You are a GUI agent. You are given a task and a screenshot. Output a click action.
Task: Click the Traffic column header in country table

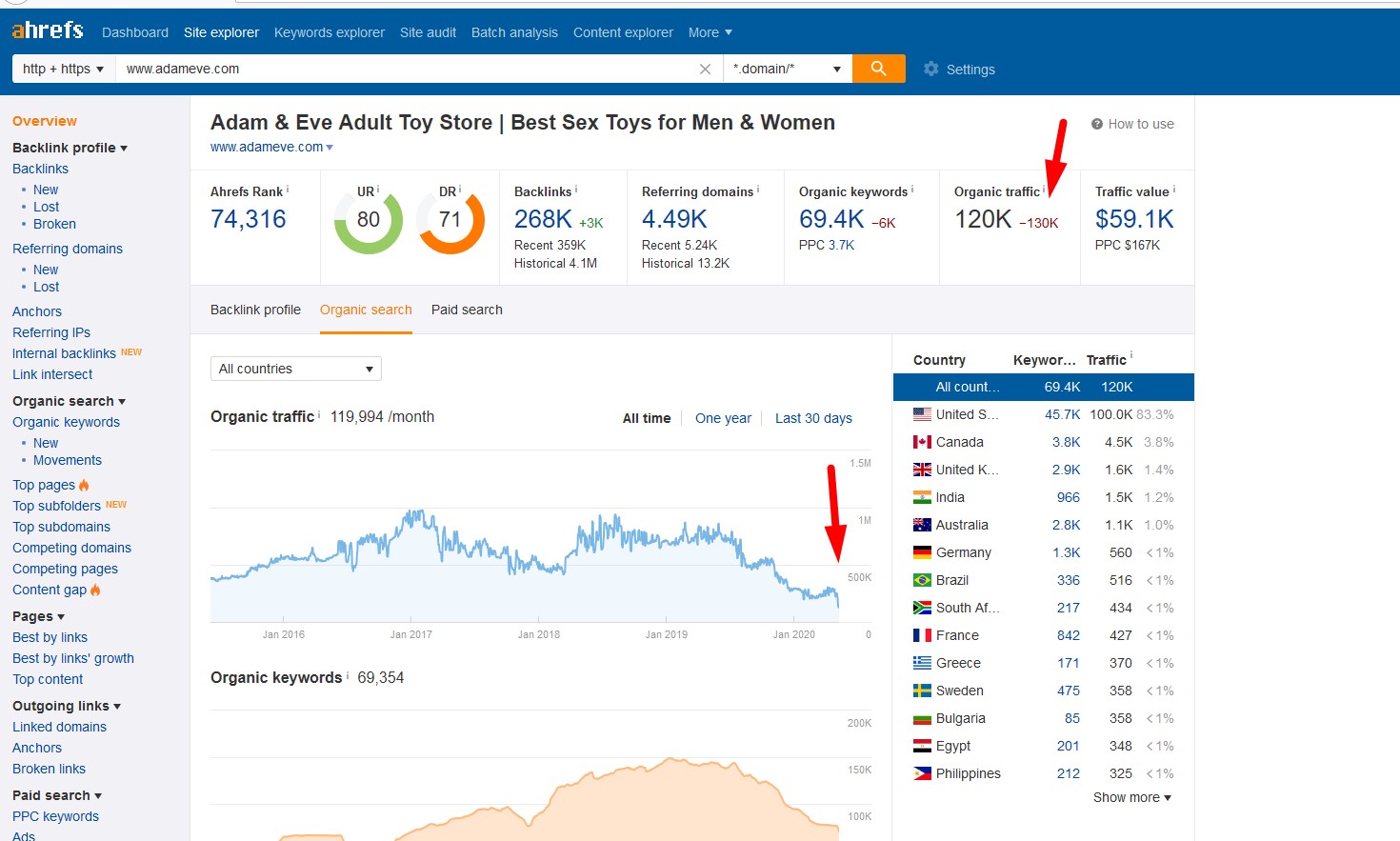click(x=1107, y=360)
